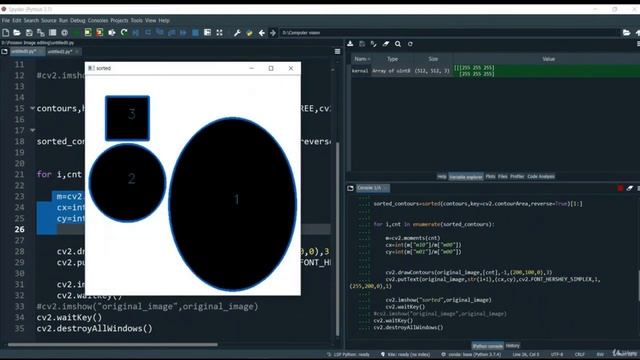Sort variables by the Name column header
The width and height of the screenshot is (640, 360).
[x=361, y=59]
